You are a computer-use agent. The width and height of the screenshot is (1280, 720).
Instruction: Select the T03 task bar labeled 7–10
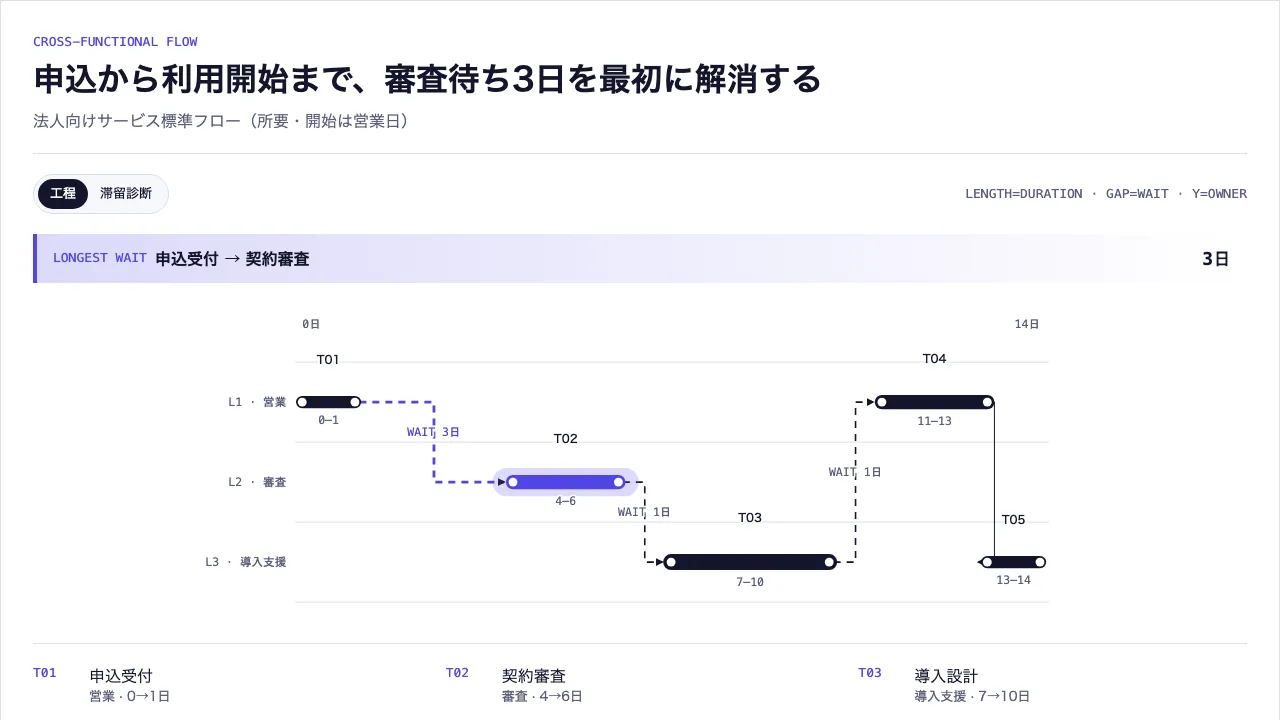[x=750, y=562]
